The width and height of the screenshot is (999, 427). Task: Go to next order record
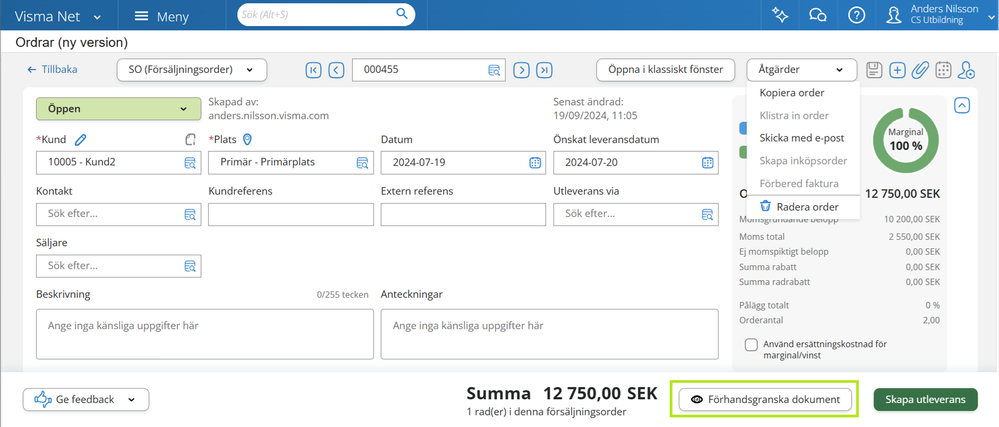[x=521, y=70]
